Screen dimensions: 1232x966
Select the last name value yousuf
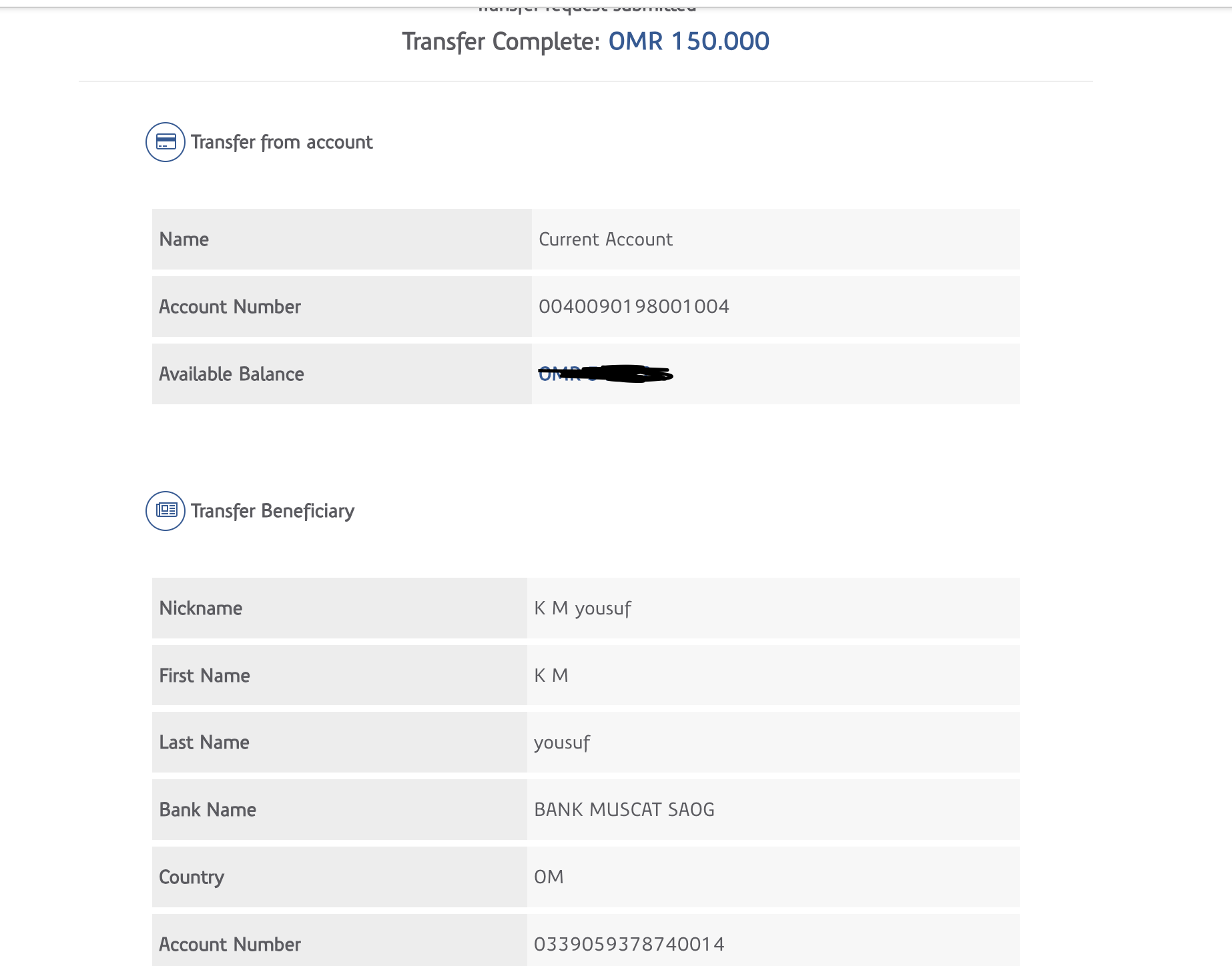click(562, 743)
